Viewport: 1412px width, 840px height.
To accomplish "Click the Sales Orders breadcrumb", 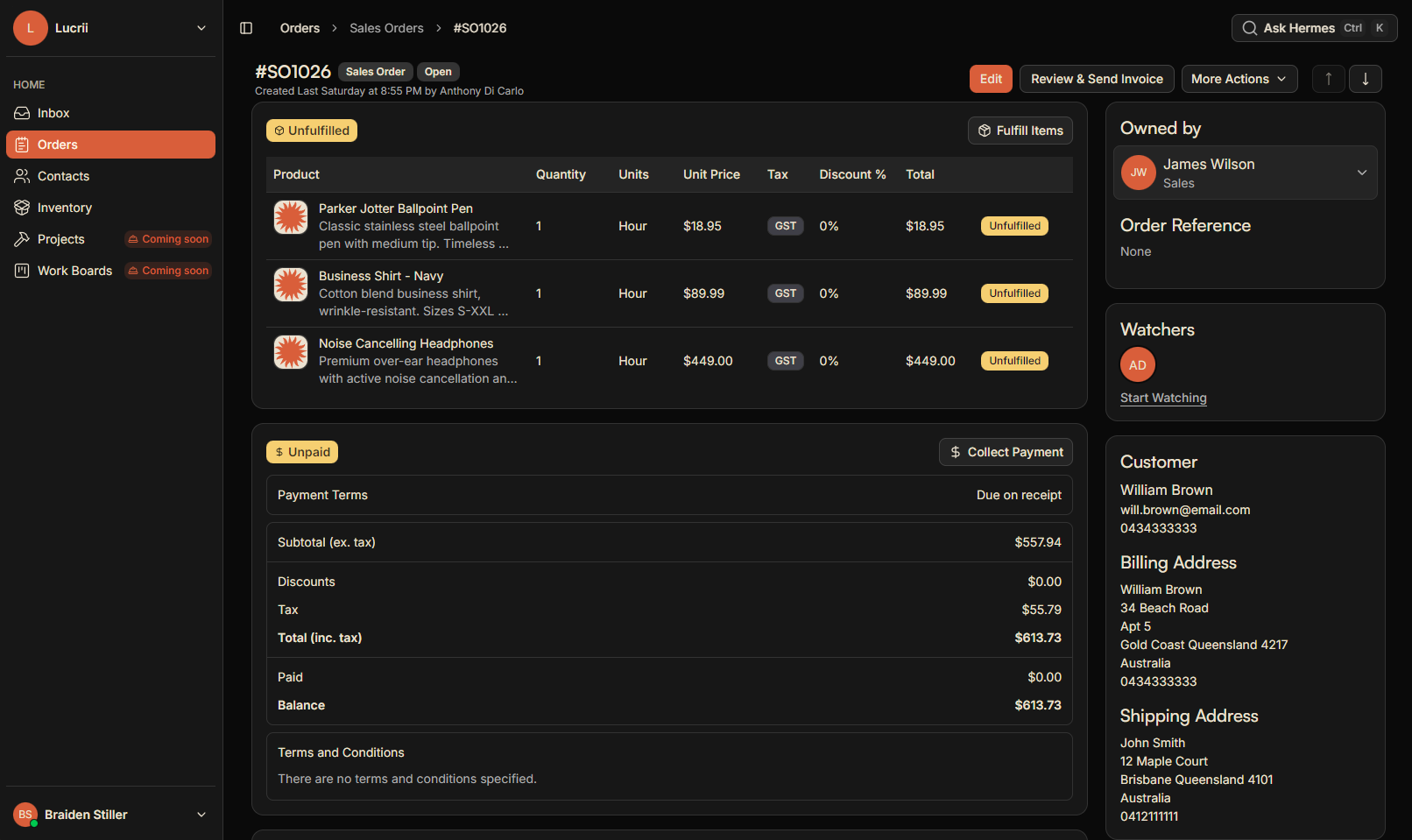I will [386, 27].
